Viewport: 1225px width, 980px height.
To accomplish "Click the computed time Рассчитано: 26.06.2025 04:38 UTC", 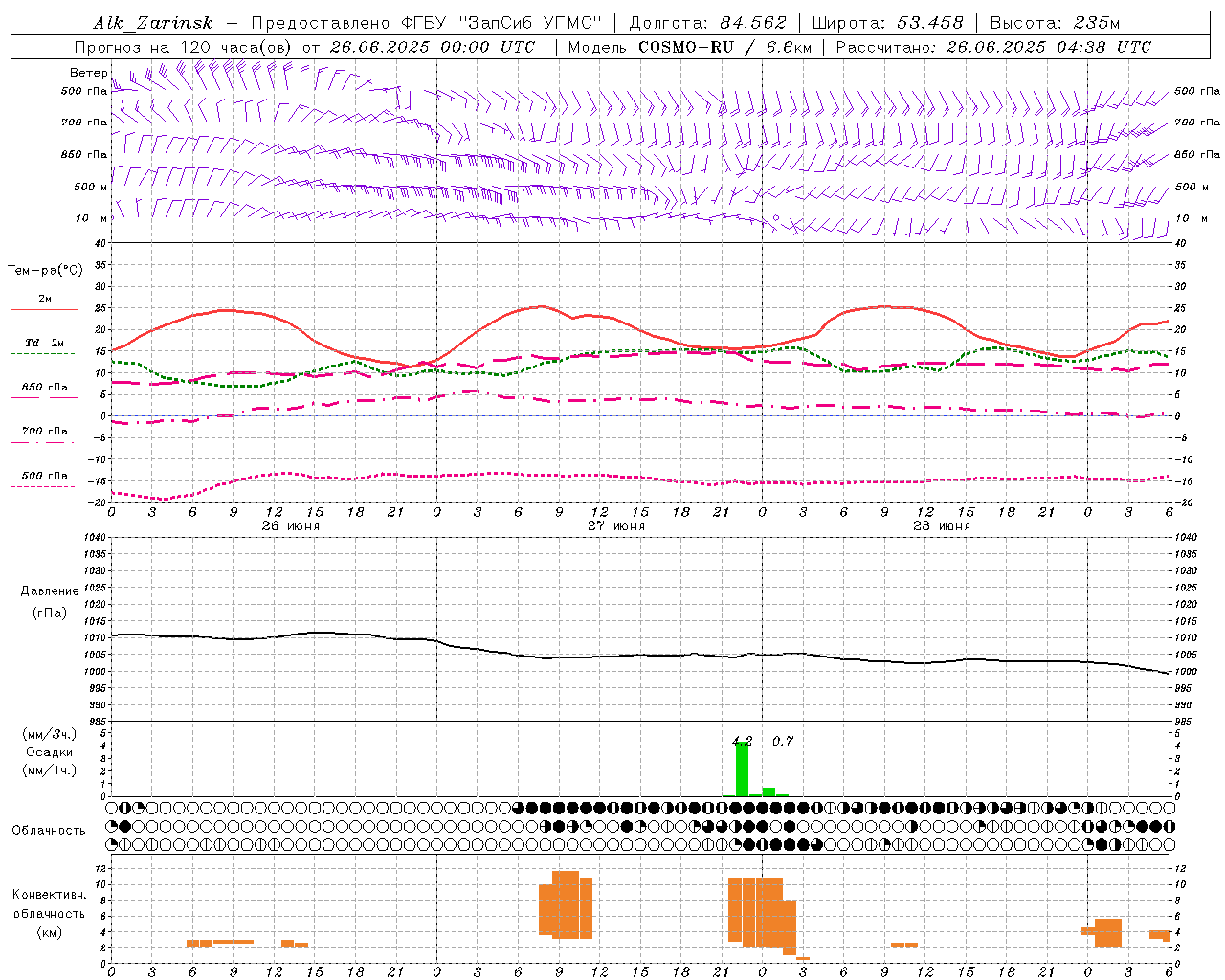I will point(993,47).
